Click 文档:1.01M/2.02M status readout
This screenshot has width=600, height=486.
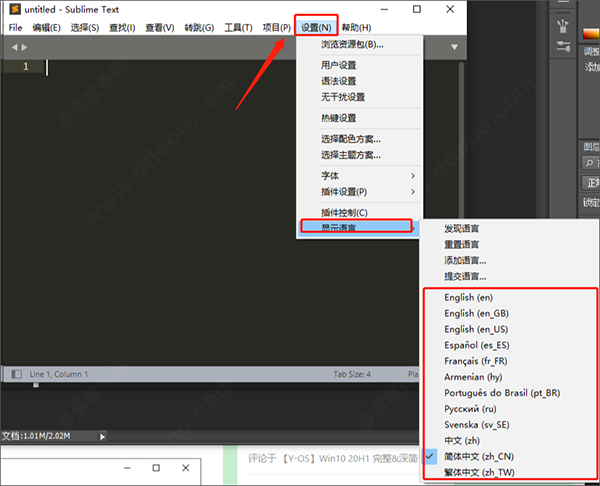click(36, 436)
